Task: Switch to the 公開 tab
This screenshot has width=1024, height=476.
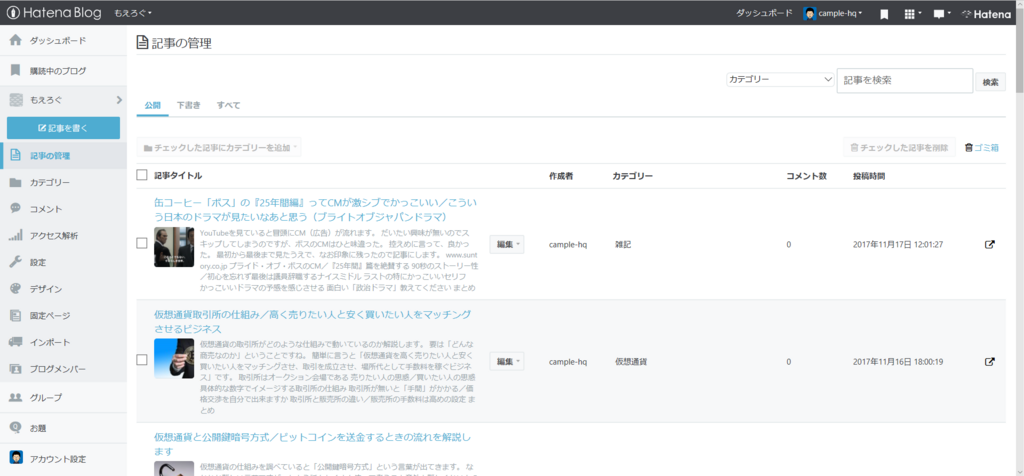Action: click(x=153, y=105)
